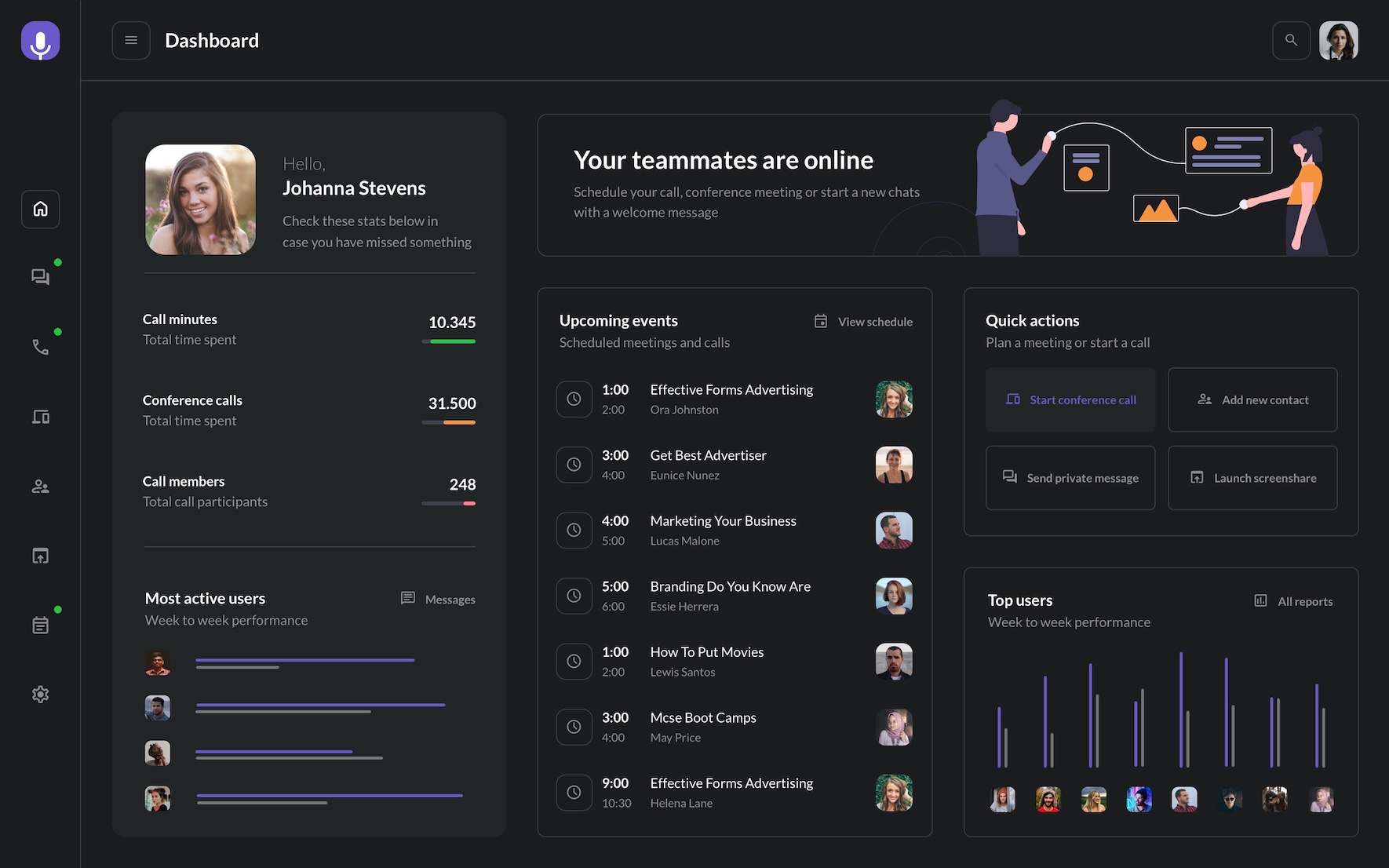
Task: Click the Screenshare upload icon in sidebar
Action: (x=40, y=555)
